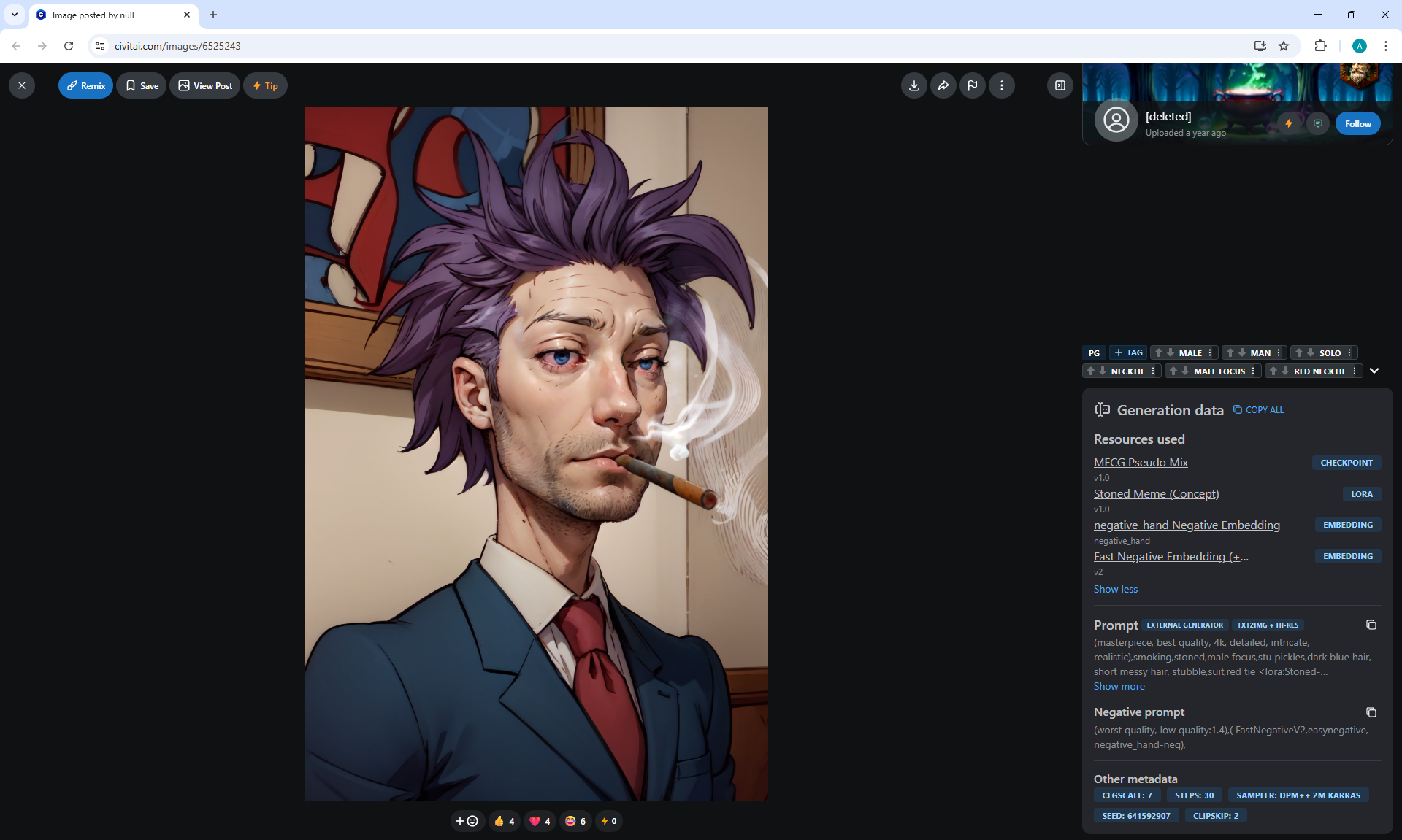This screenshot has height=840, width=1402.
Task: Open the MFCG Pseudo Mix checkpoint link
Action: 1140,462
